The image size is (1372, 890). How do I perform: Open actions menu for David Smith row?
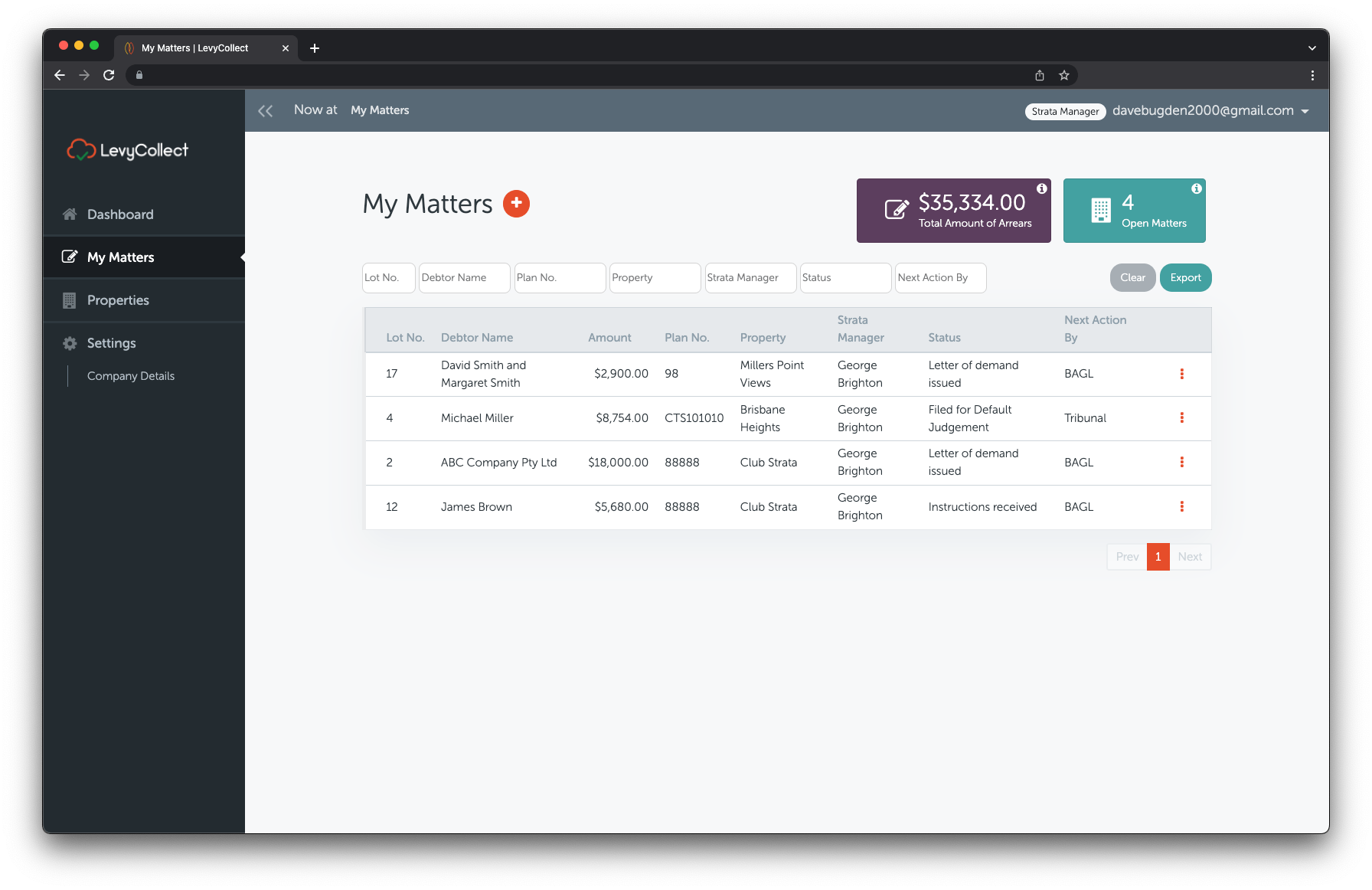[1181, 374]
